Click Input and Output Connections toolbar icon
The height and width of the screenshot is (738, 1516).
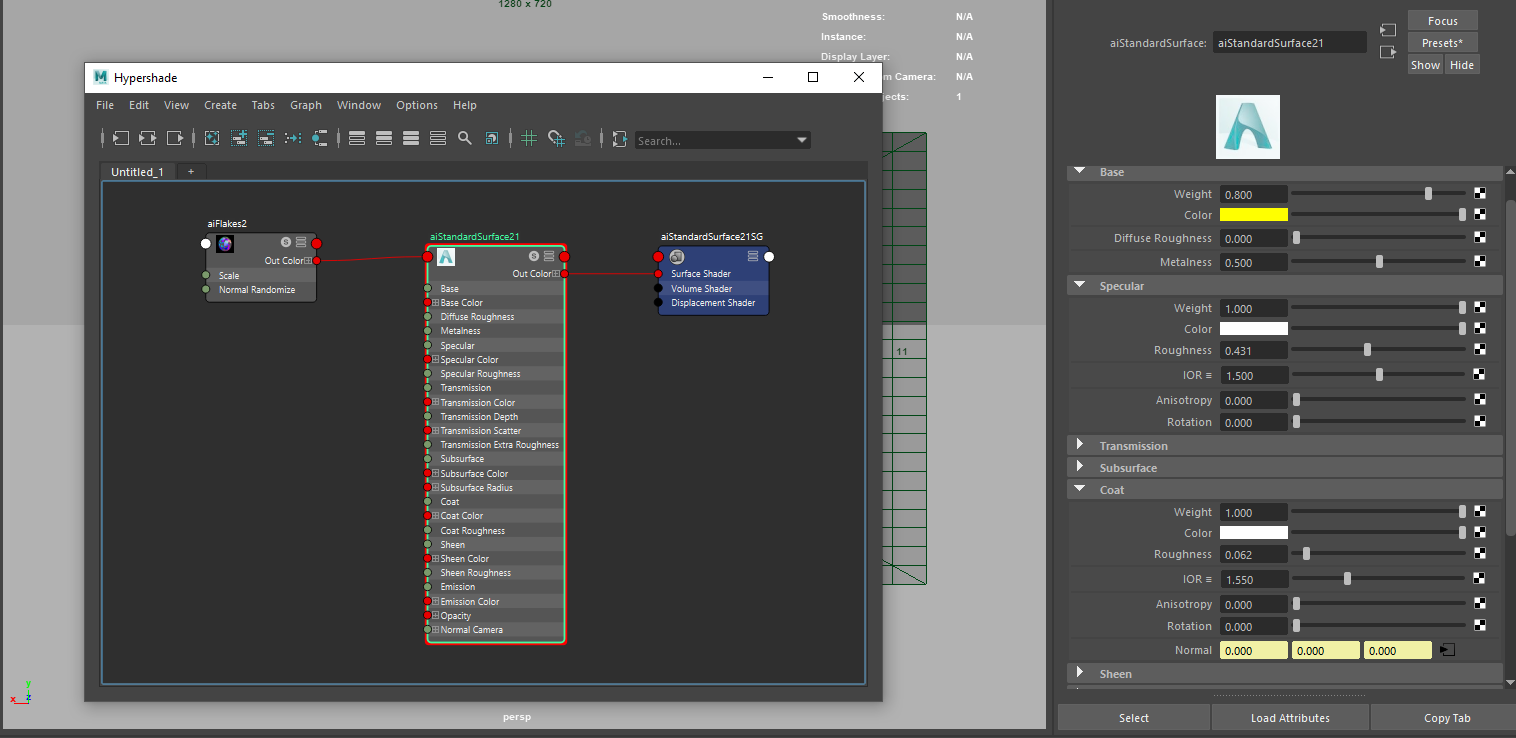148,138
